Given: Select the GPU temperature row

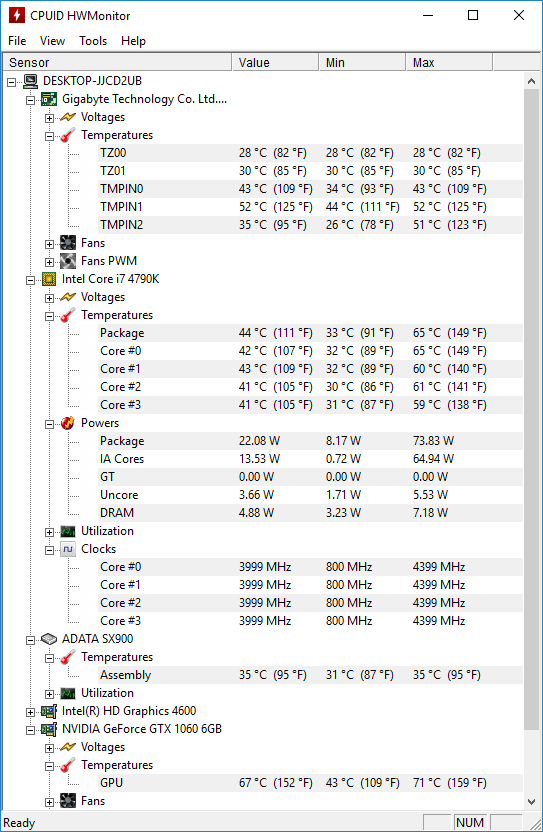Looking at the screenshot, I should click(311, 783).
